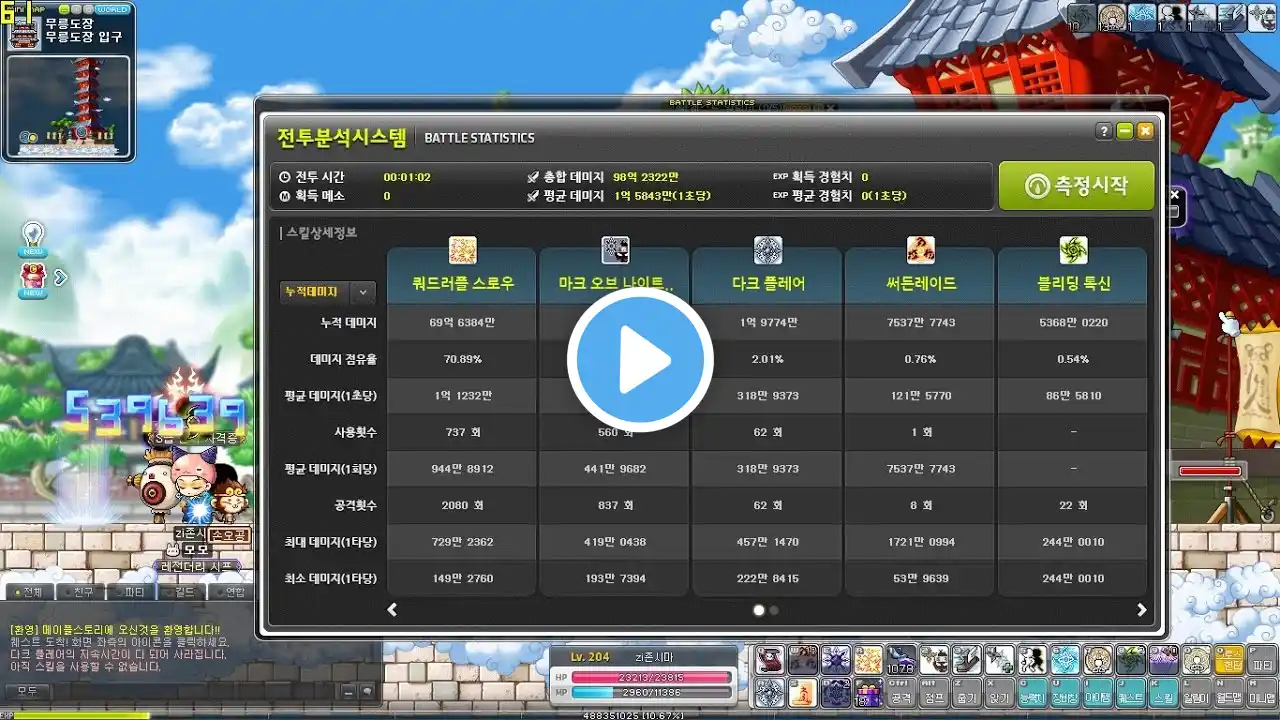Image resolution: width=1280 pixels, height=720 pixels.
Task: Use the 1078 throwing star item slot
Action: [x=902, y=659]
